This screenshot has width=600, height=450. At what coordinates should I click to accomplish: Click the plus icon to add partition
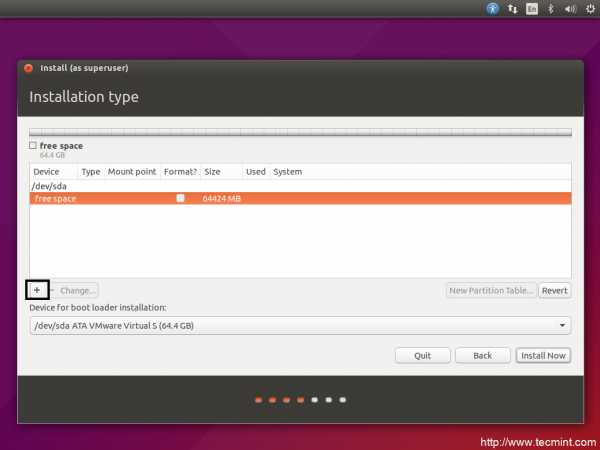point(37,290)
